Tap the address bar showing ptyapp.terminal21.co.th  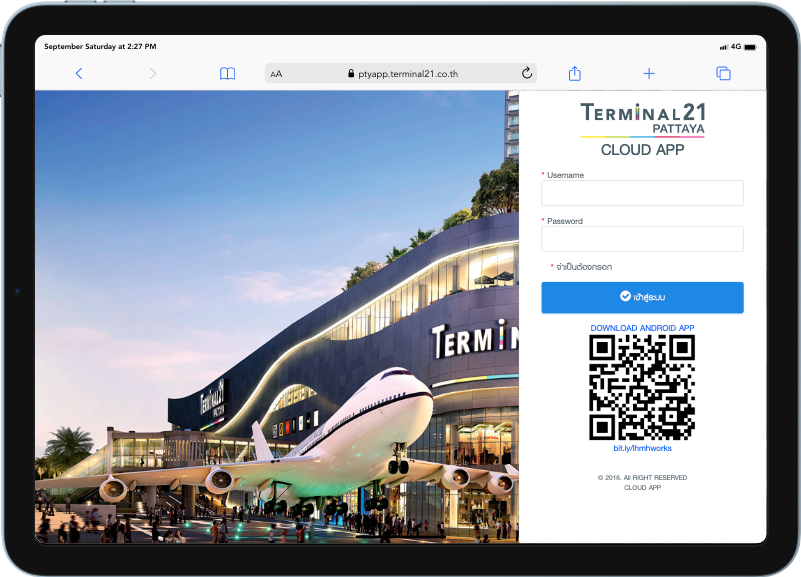410,73
